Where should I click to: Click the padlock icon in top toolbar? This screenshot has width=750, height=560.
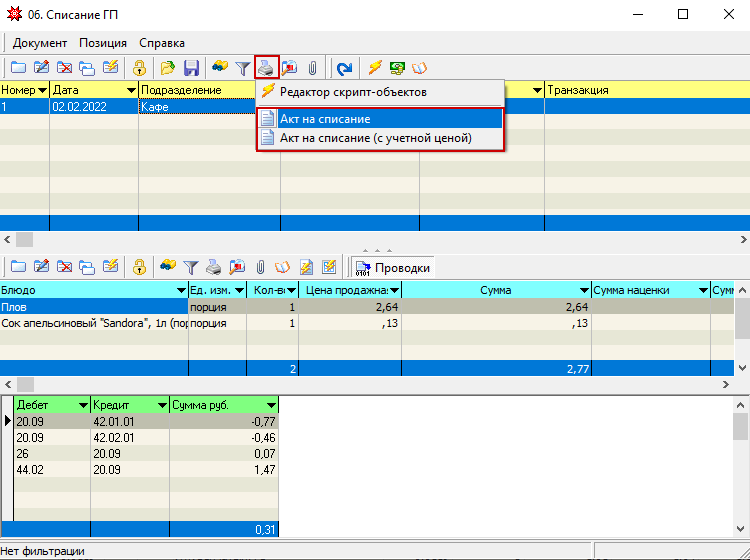click(139, 67)
